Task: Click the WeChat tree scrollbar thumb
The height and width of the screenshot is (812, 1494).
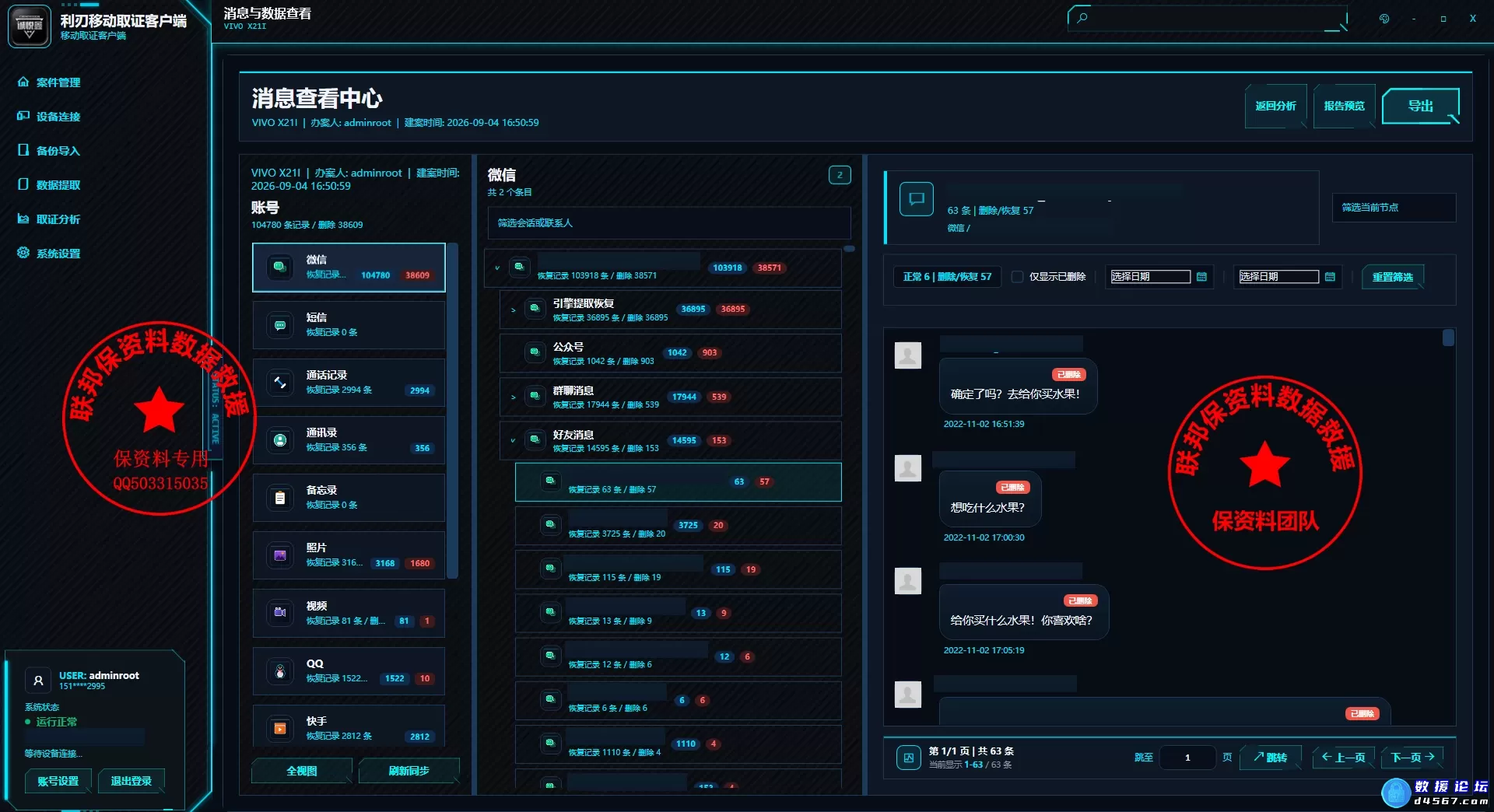Action: (x=850, y=249)
